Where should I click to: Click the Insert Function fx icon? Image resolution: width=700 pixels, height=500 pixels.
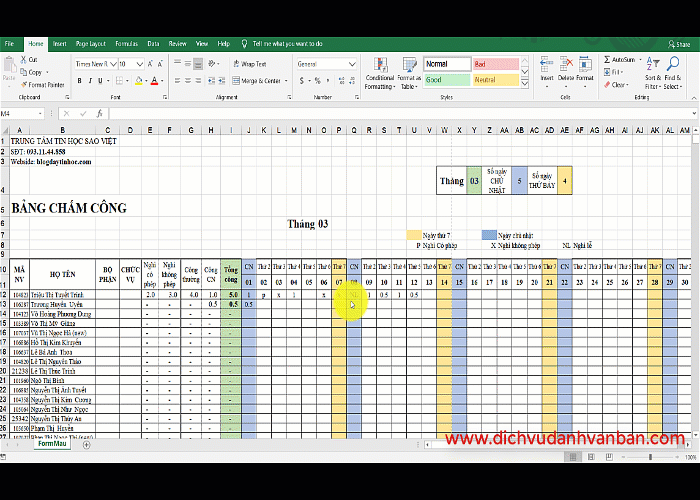tap(99, 114)
